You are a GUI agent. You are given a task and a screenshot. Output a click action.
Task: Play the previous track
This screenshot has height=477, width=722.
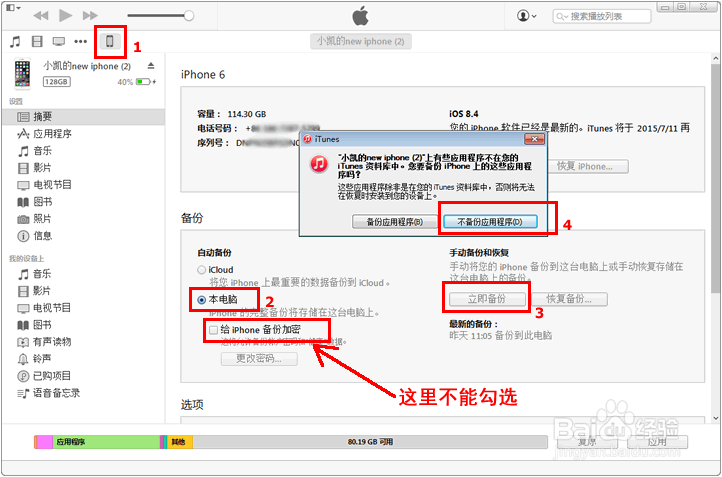(41, 16)
